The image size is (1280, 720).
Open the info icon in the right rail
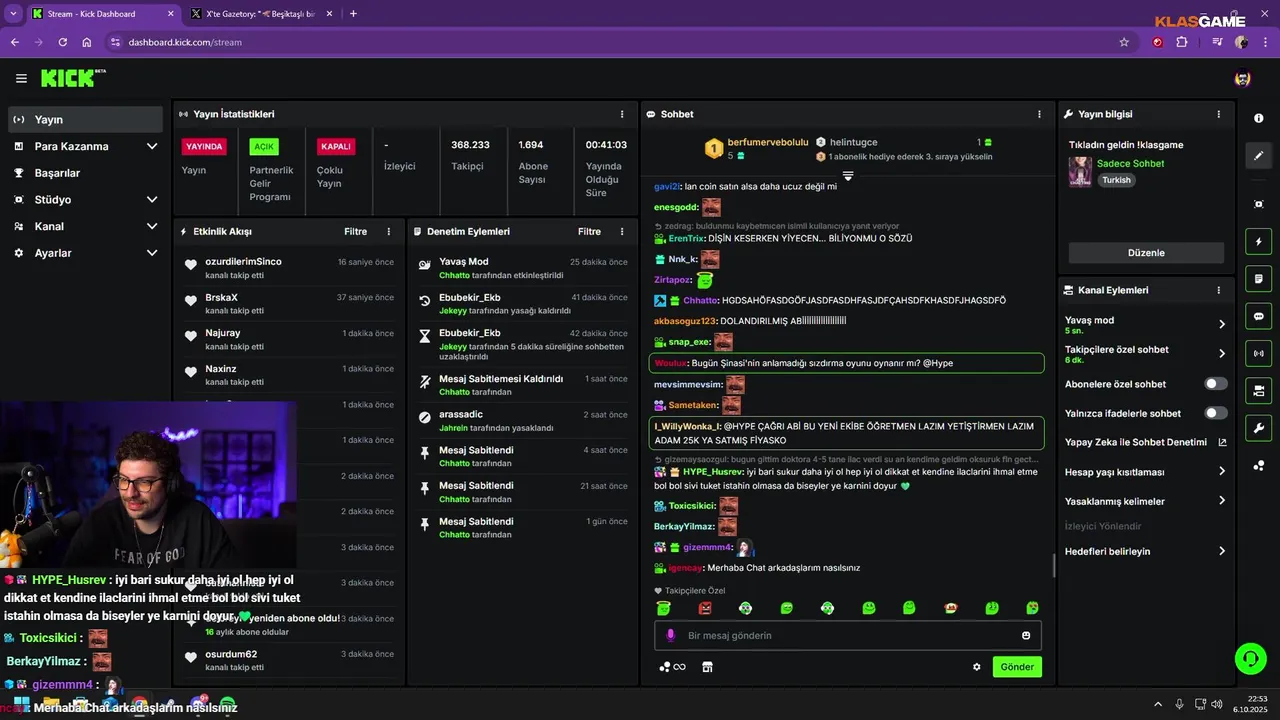(1258, 118)
